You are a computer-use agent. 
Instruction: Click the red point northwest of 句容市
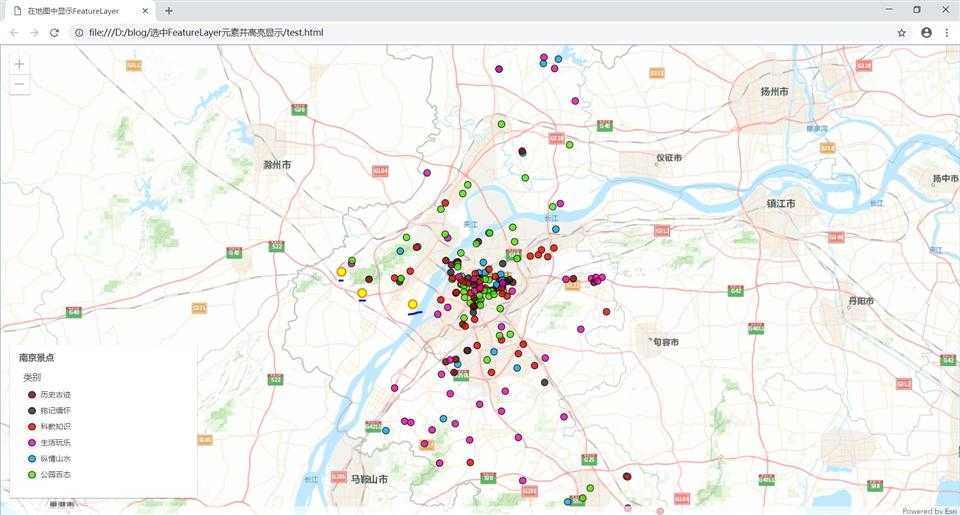click(606, 312)
